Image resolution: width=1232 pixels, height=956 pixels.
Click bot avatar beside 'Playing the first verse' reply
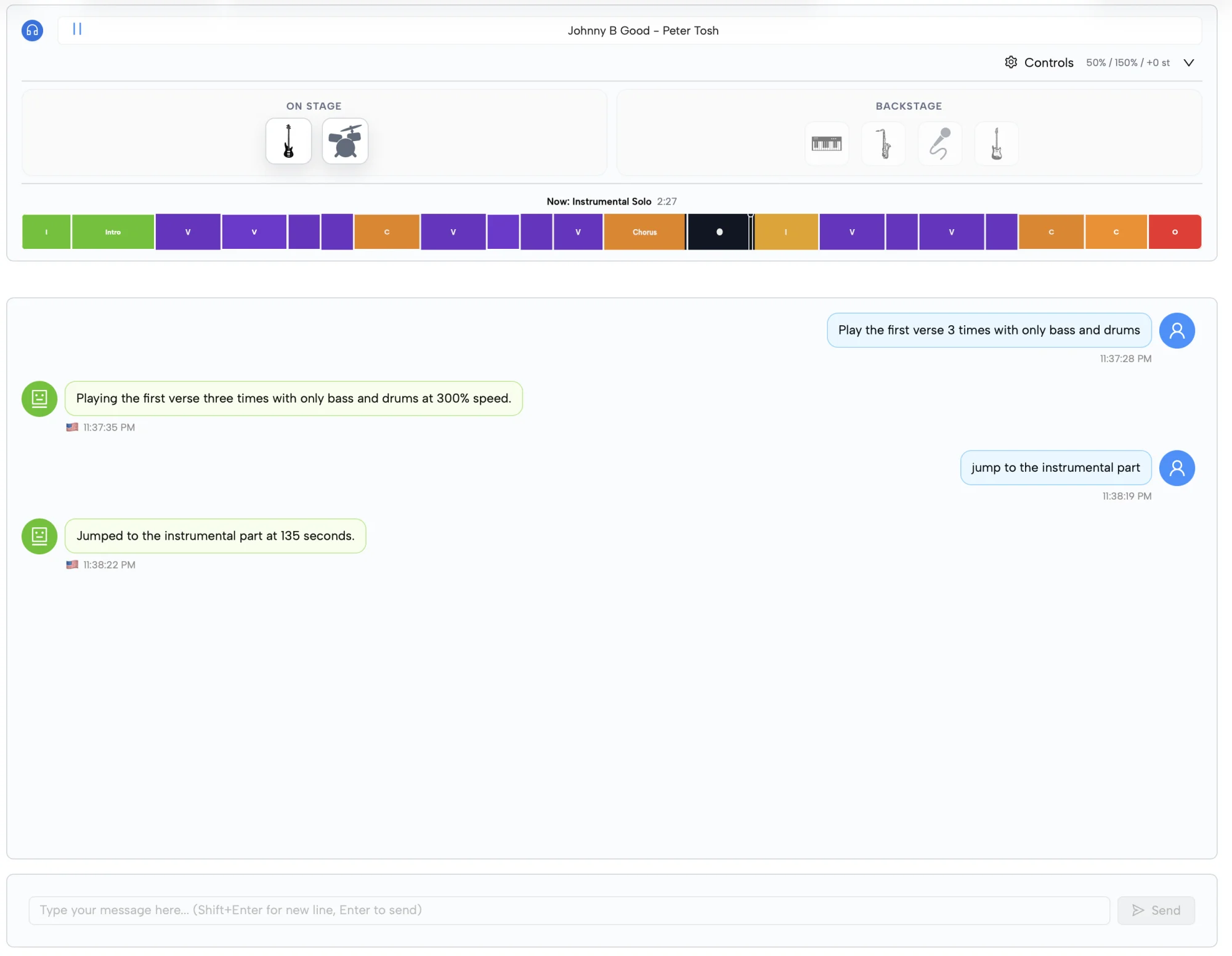click(39, 399)
